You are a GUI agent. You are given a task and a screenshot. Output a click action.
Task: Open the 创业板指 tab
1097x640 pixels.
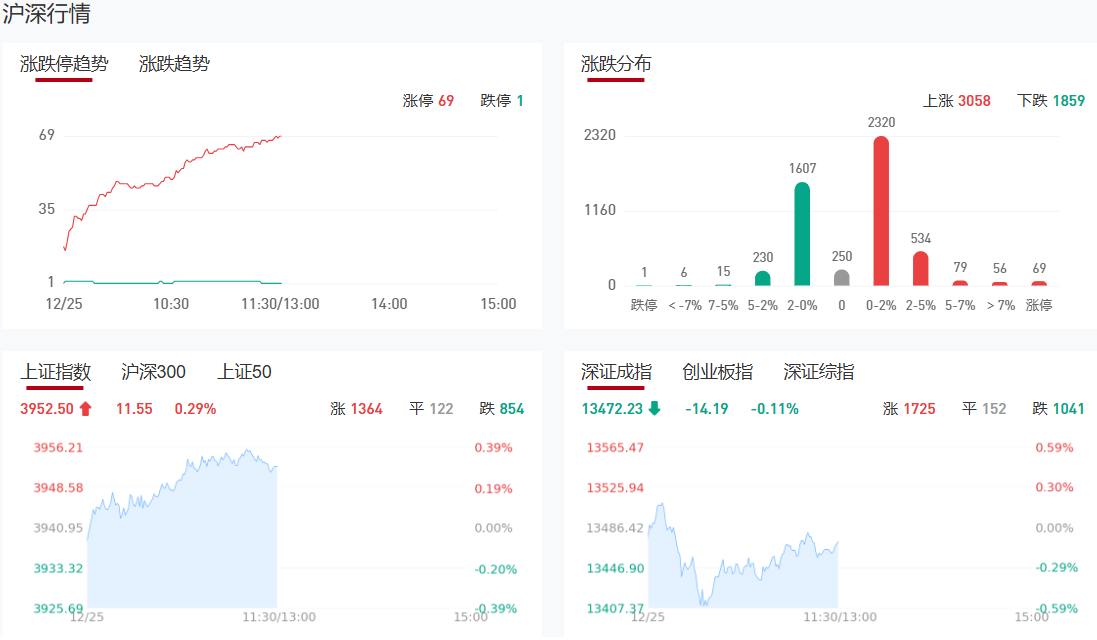(x=717, y=372)
